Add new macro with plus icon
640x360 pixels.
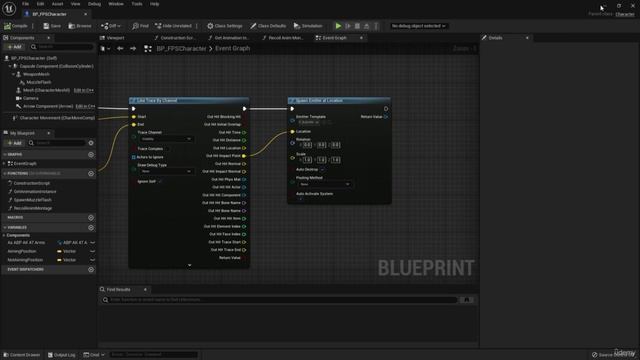coord(91,218)
